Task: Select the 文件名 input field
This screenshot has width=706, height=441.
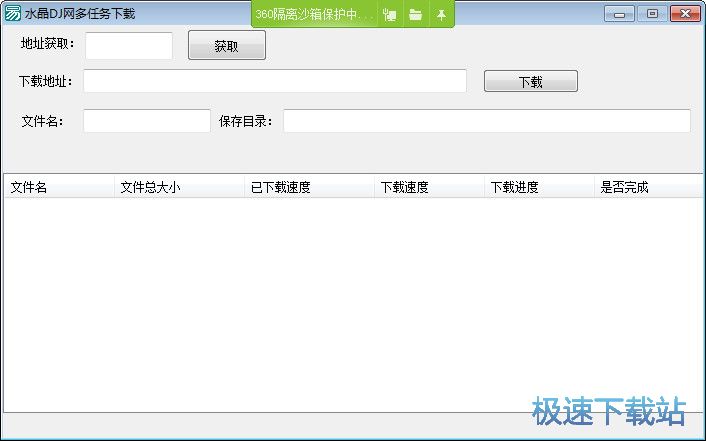Action: (147, 121)
